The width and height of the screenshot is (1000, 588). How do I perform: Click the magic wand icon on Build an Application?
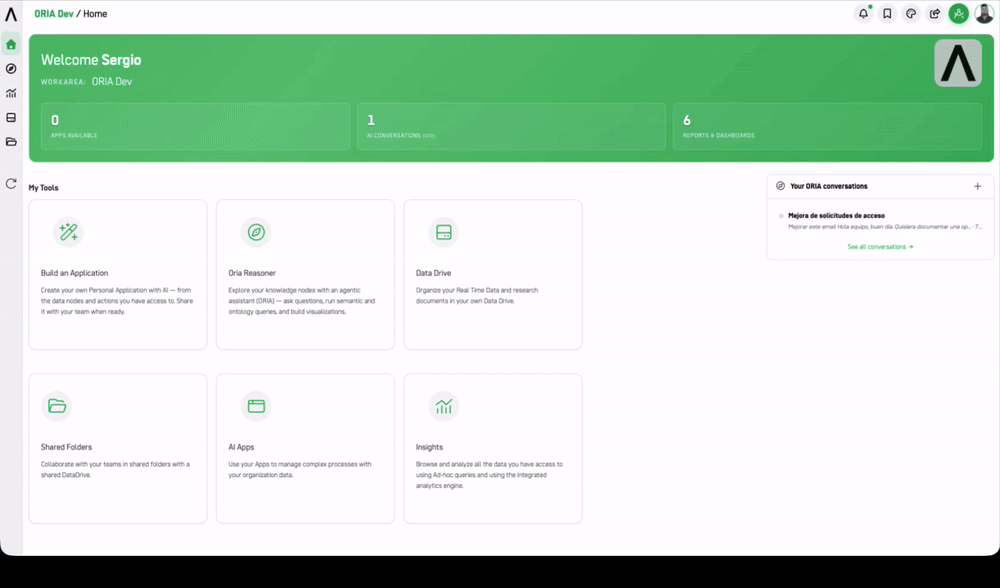[x=68, y=232]
